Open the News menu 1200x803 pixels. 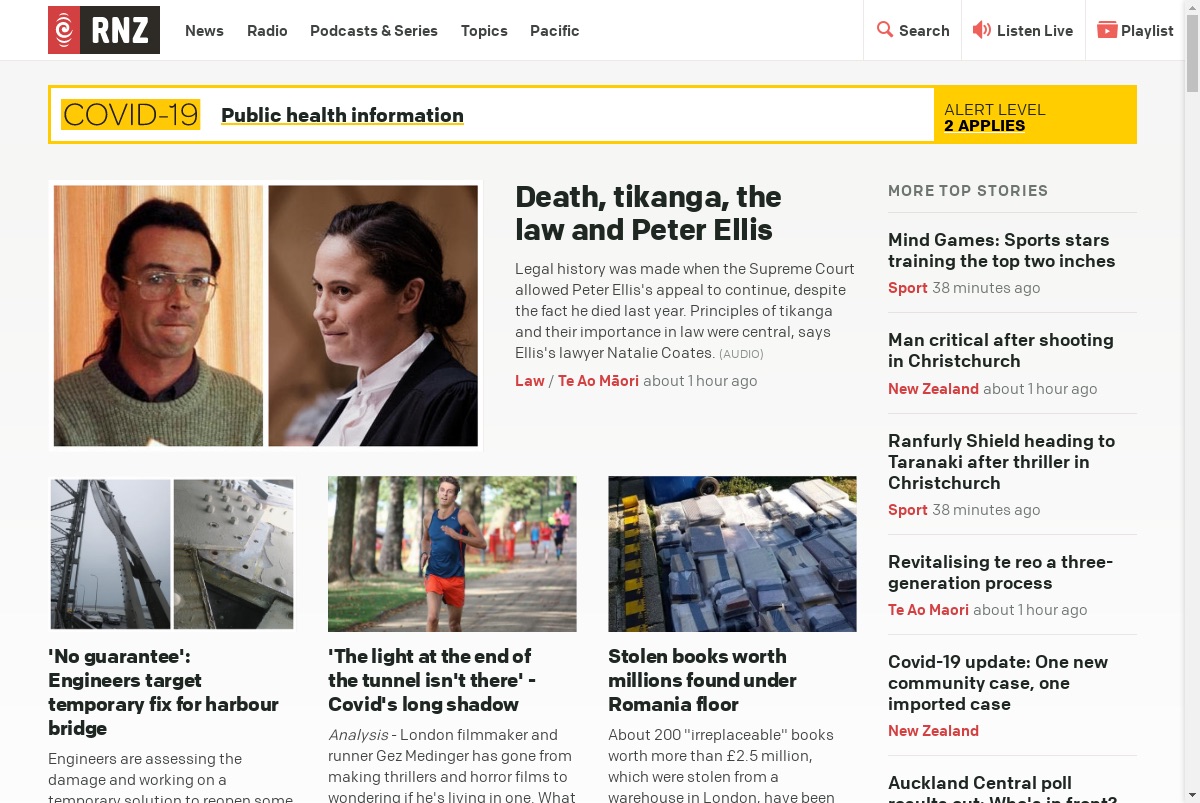[x=204, y=30]
